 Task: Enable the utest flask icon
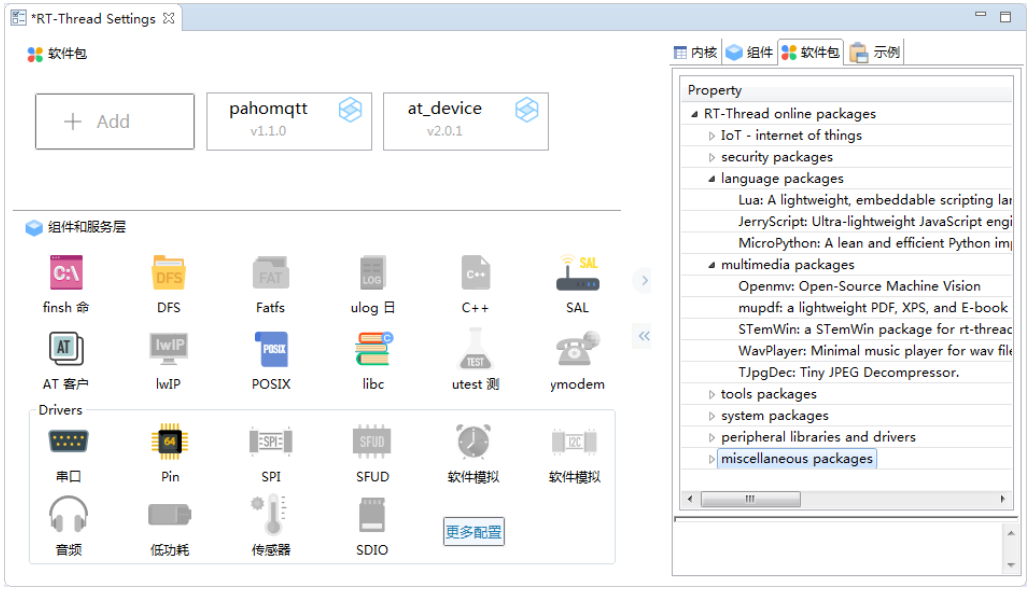(x=475, y=349)
